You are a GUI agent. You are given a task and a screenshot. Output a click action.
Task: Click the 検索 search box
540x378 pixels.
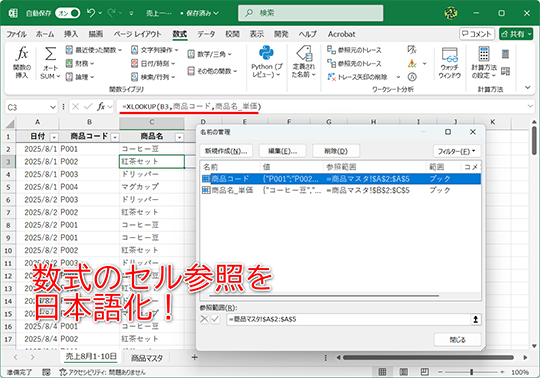click(311, 13)
